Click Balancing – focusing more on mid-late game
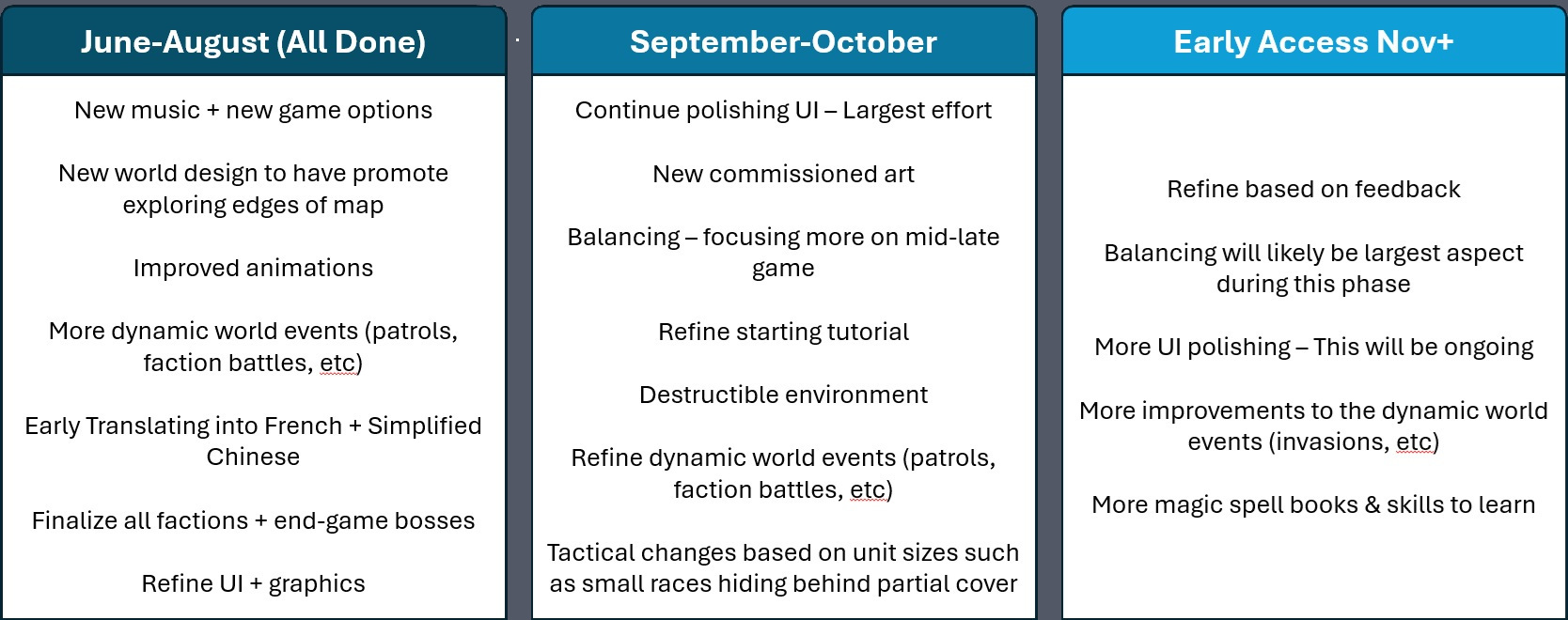 [x=783, y=253]
